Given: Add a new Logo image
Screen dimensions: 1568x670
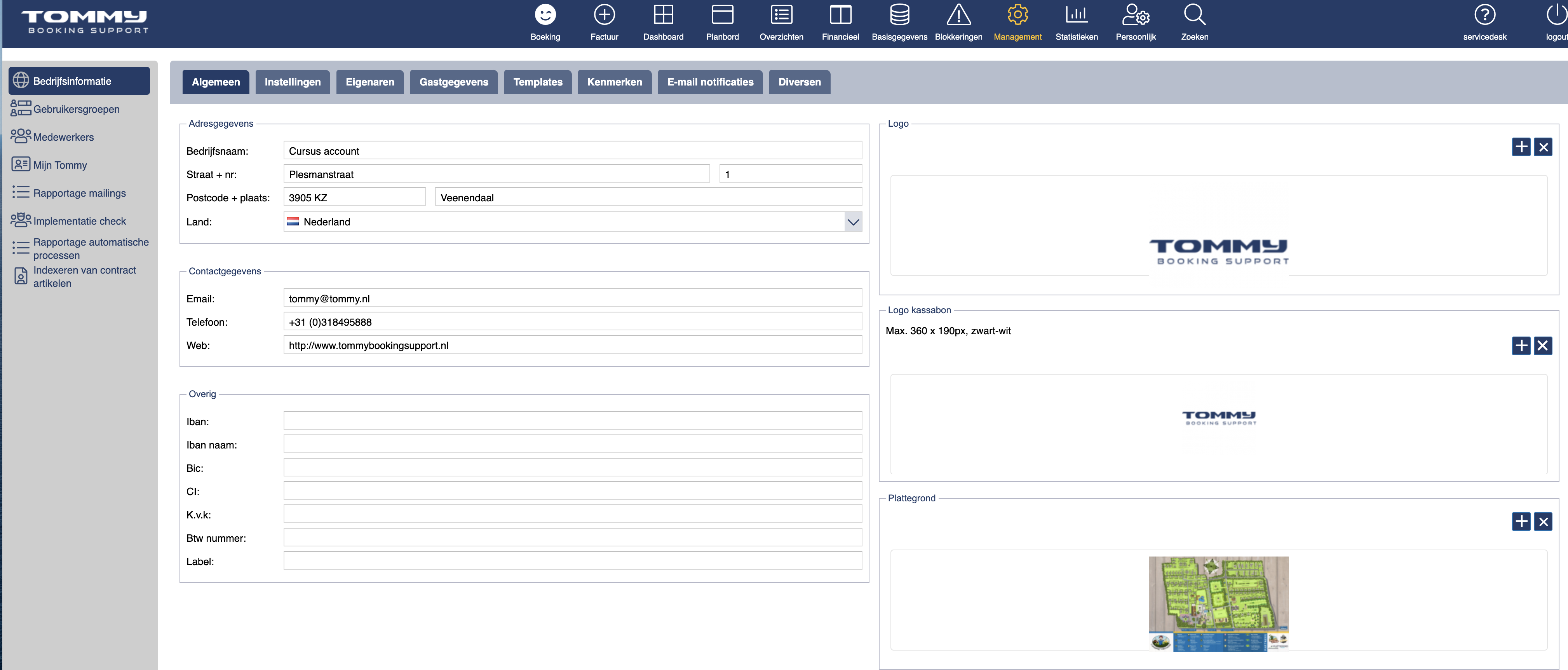Looking at the screenshot, I should pyautogui.click(x=1521, y=147).
